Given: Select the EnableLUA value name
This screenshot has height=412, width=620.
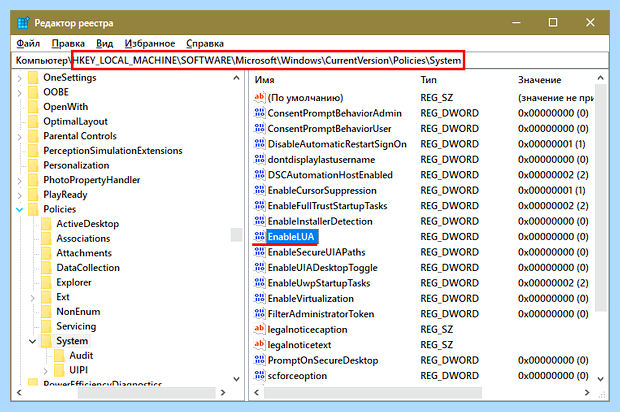Looking at the screenshot, I should (291, 236).
